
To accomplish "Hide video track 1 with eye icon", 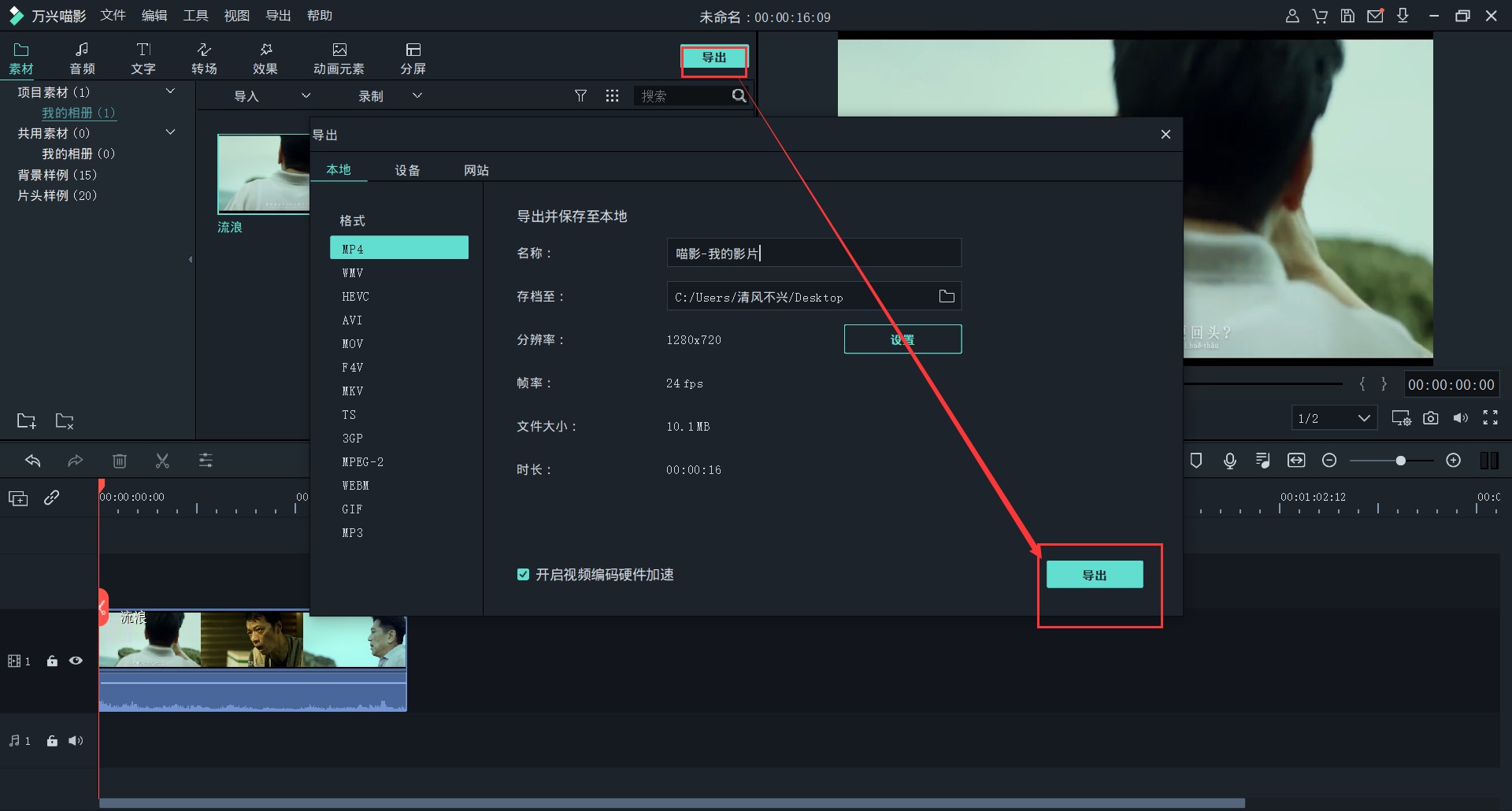I will click(76, 661).
